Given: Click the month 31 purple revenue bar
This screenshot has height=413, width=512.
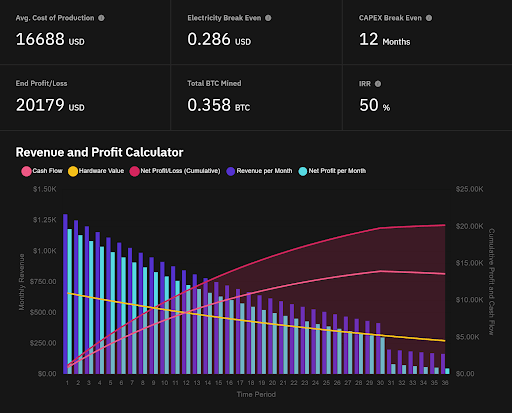Looking at the screenshot, I should (x=389, y=362).
